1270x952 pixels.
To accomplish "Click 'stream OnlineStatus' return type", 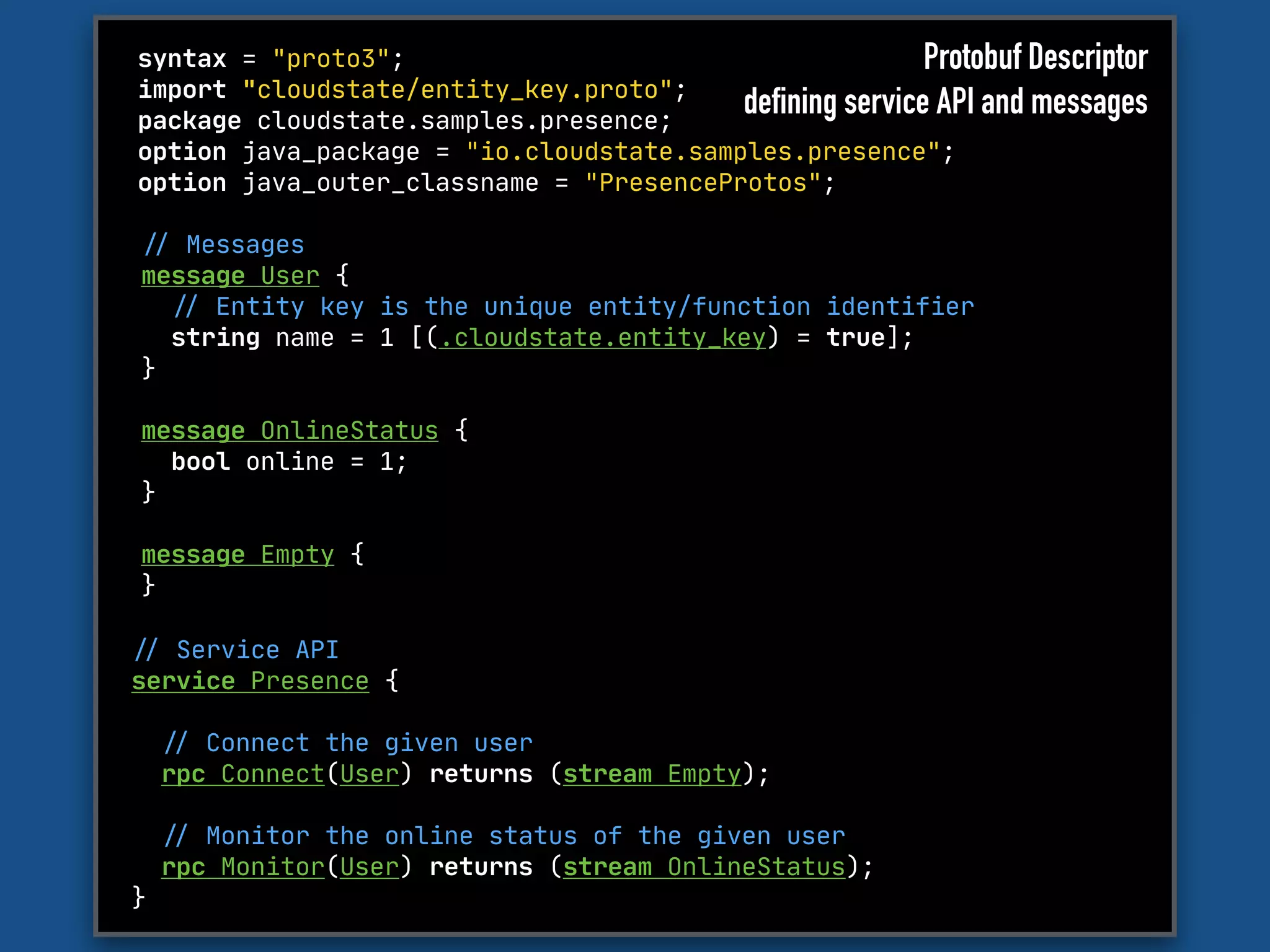I will point(704,867).
